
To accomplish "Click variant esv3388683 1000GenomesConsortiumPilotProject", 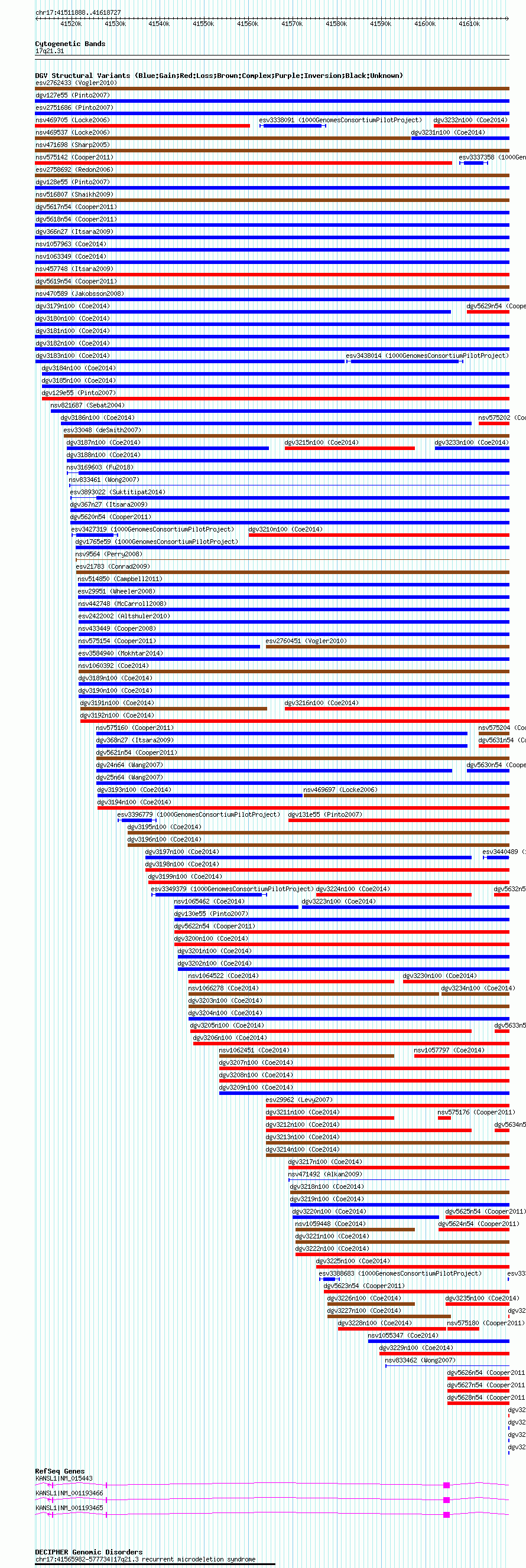I will click(x=400, y=1273).
